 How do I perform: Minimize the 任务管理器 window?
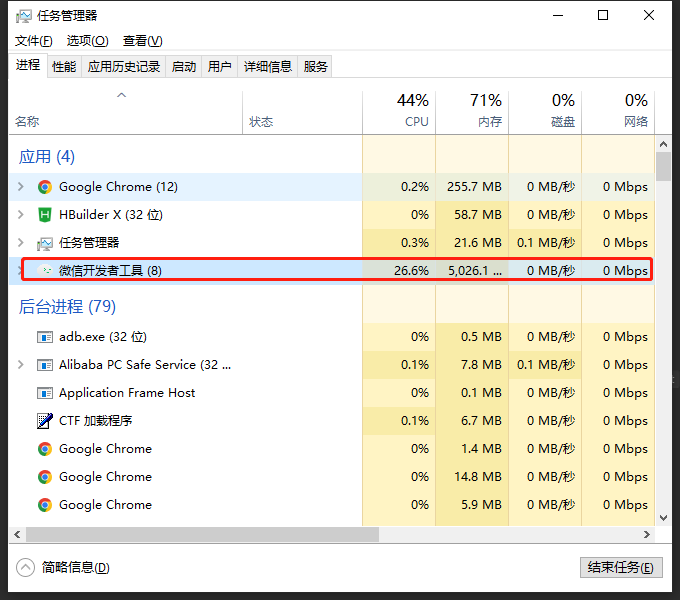[558, 16]
